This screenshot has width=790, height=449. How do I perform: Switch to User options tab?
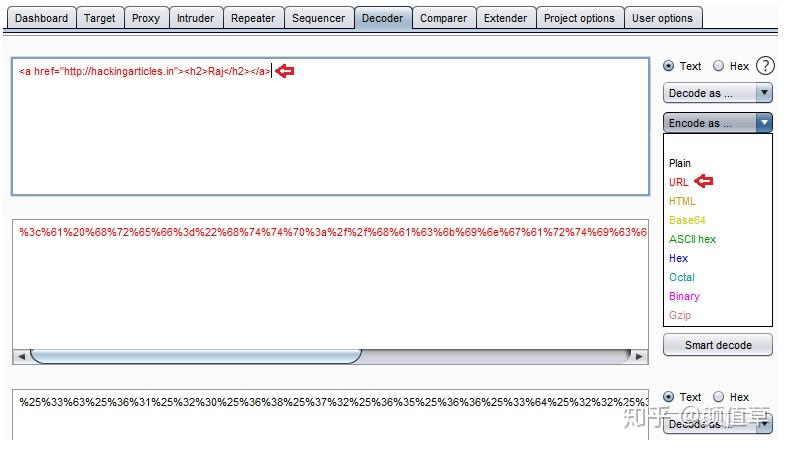pyautogui.click(x=663, y=18)
